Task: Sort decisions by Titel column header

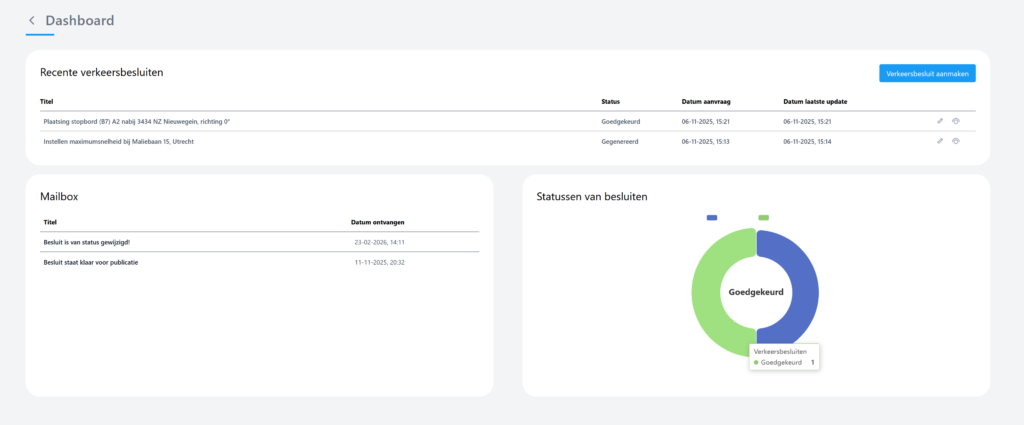Action: pos(46,102)
